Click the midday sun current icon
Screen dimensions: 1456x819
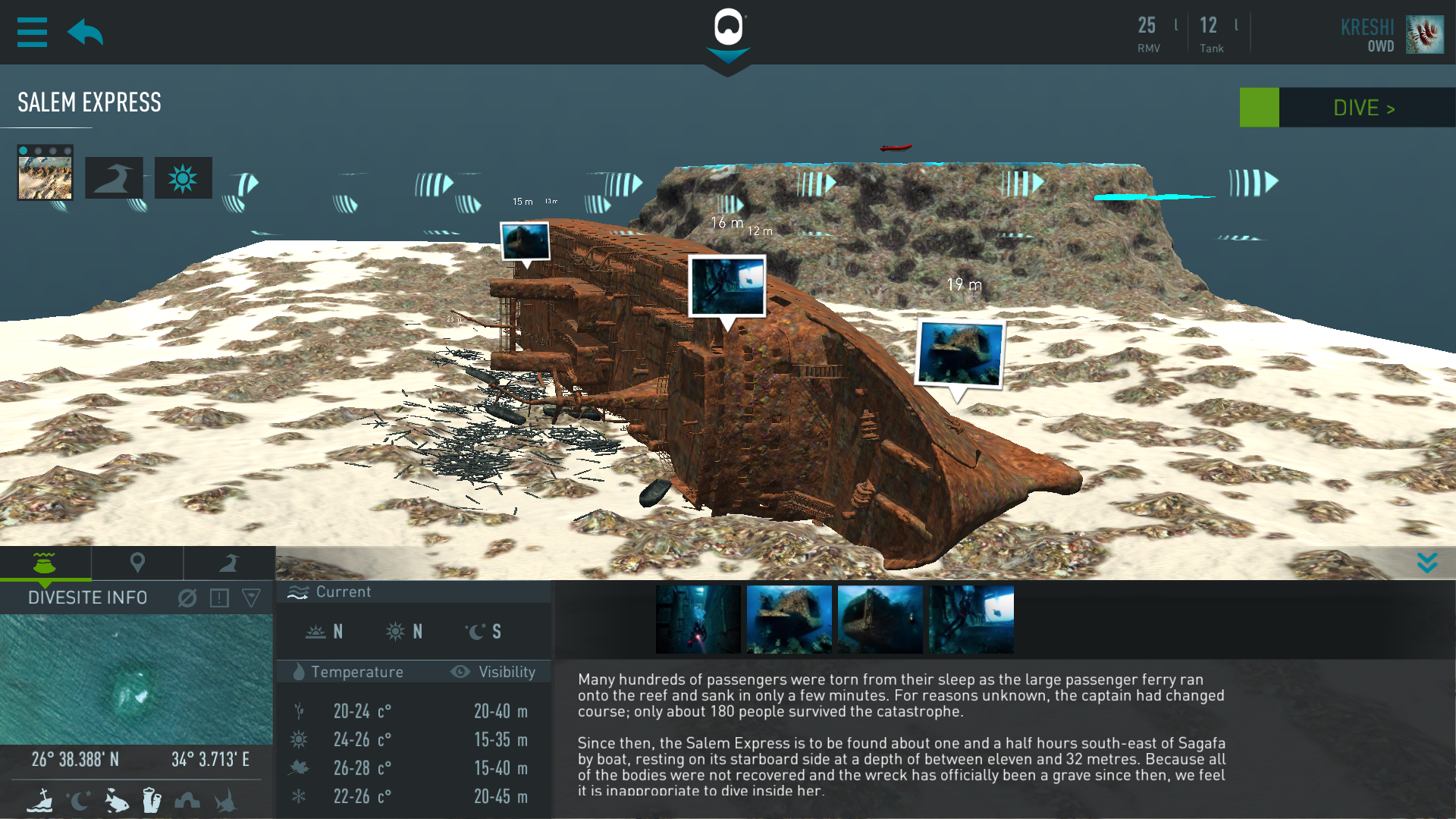coord(396,632)
